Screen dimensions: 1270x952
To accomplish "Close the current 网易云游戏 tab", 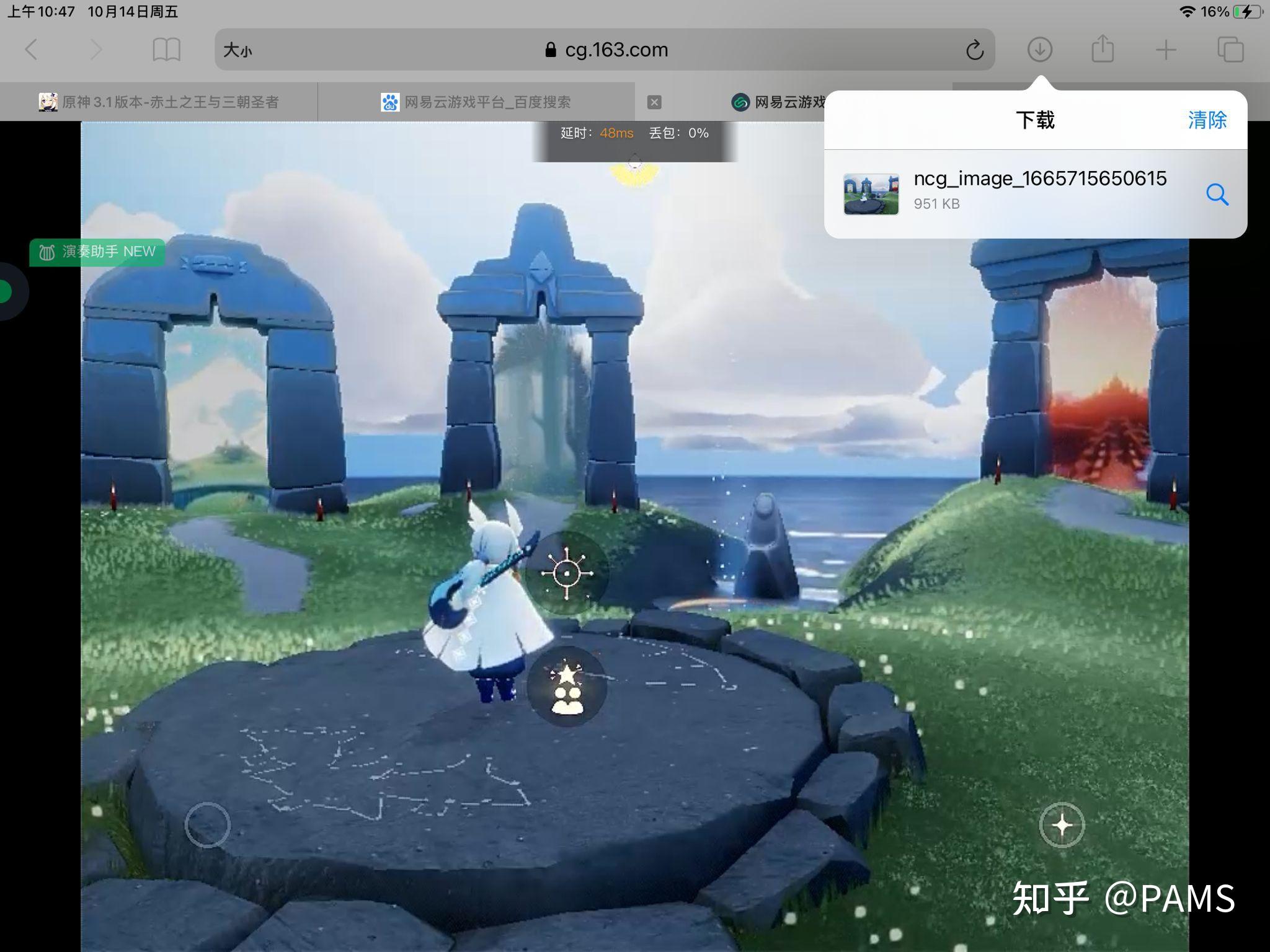I will [x=654, y=102].
